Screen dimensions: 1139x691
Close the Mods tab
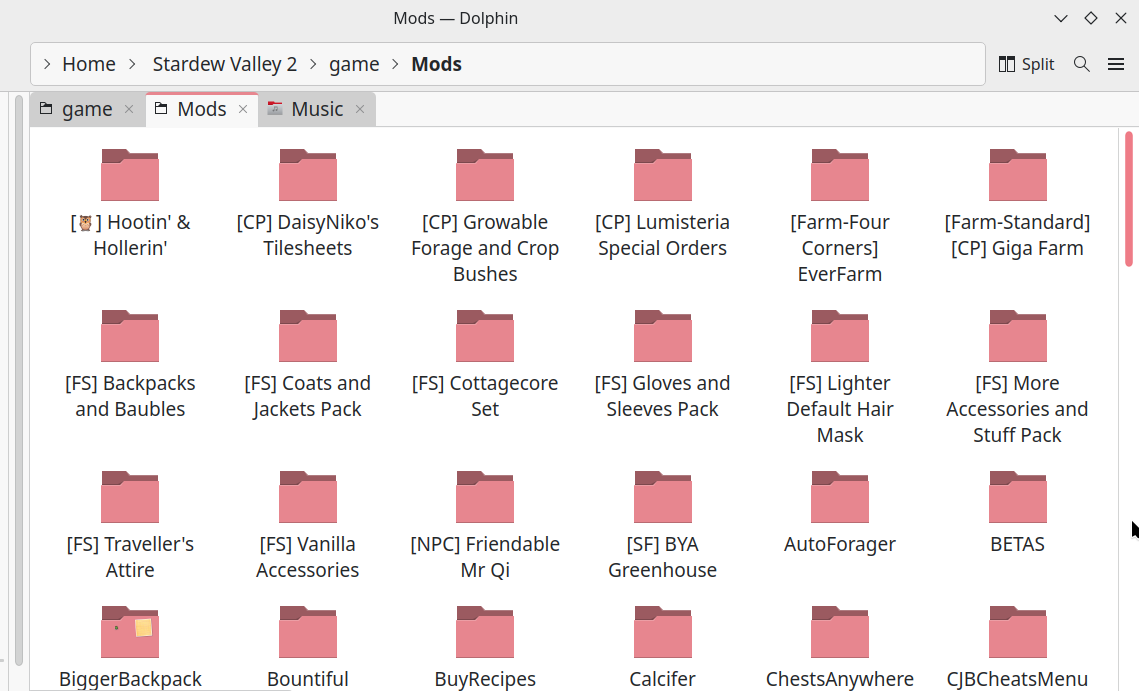pos(243,109)
